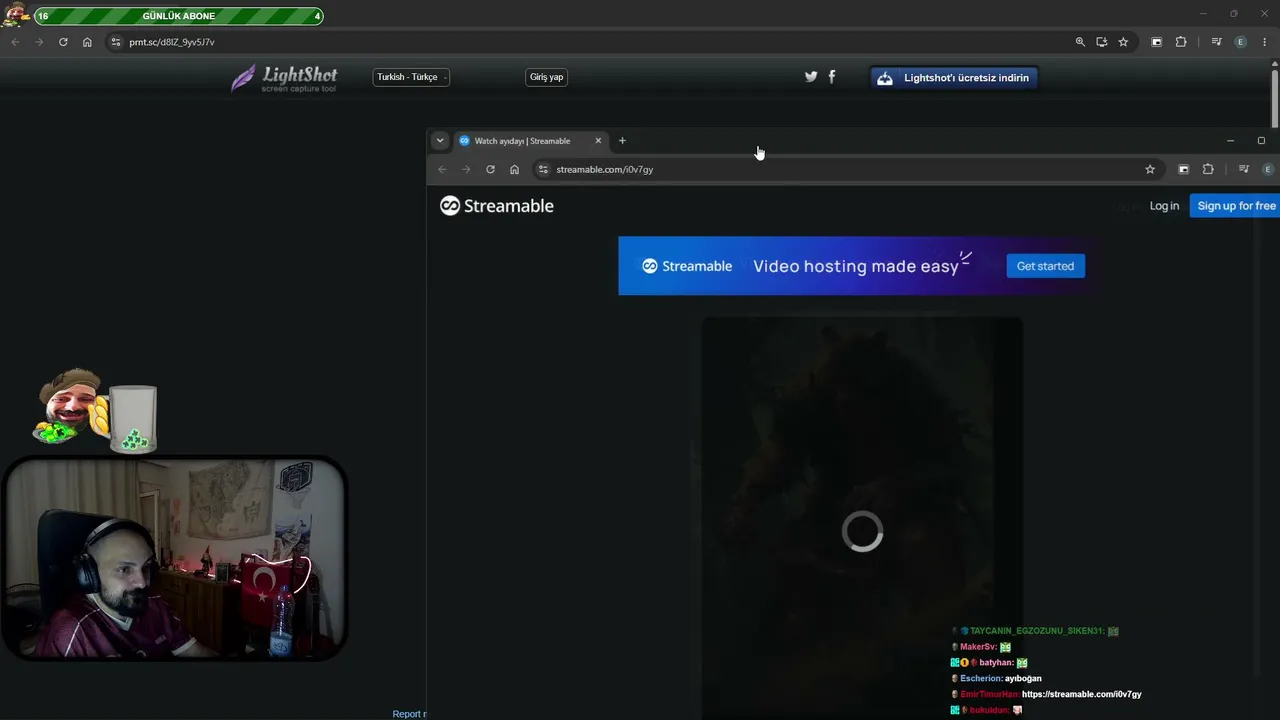Click the LightShot page vertical scrollbar
Viewport: 1280px width, 720px height.
1275,100
